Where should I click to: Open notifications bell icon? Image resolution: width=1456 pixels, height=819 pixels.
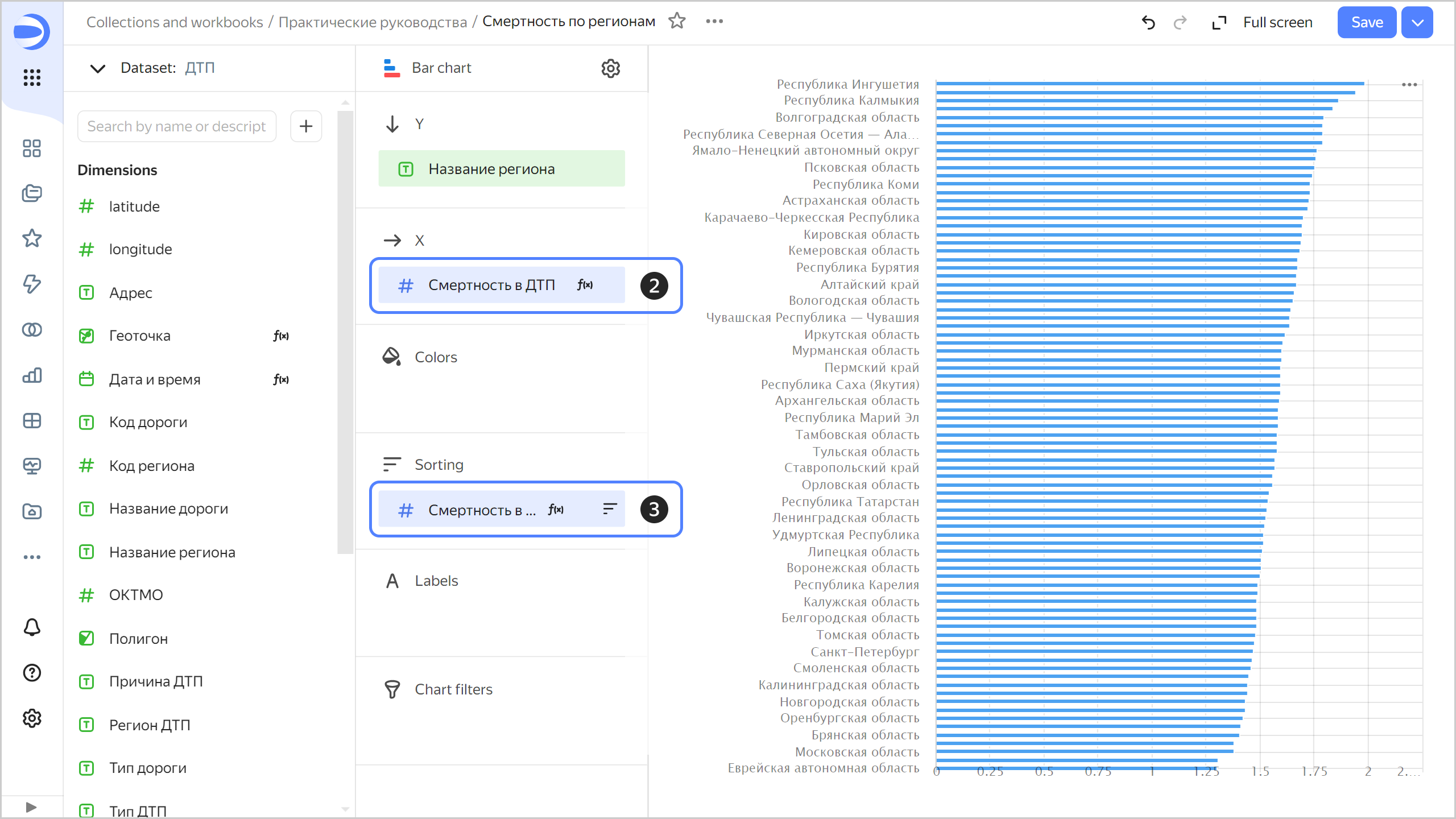pos(32,627)
